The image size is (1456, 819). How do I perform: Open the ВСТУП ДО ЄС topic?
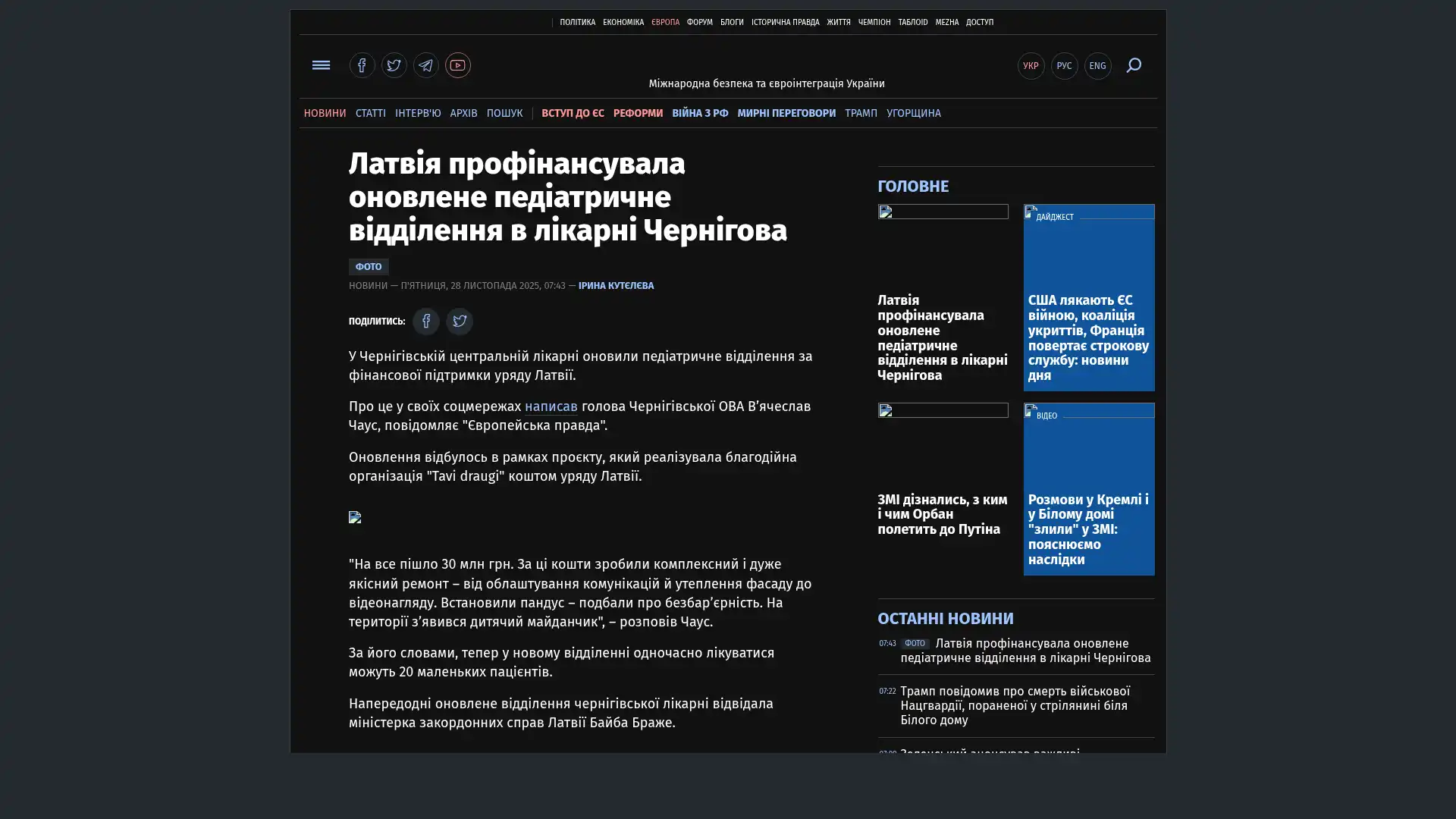pyautogui.click(x=573, y=113)
